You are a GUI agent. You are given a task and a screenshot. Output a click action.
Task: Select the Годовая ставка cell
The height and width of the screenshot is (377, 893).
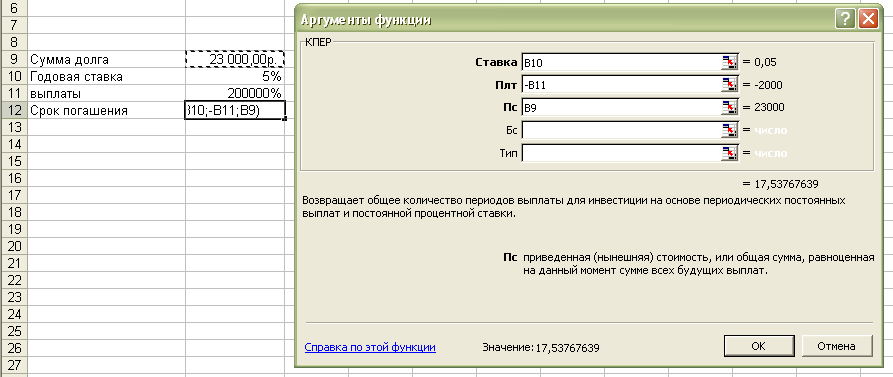106,76
